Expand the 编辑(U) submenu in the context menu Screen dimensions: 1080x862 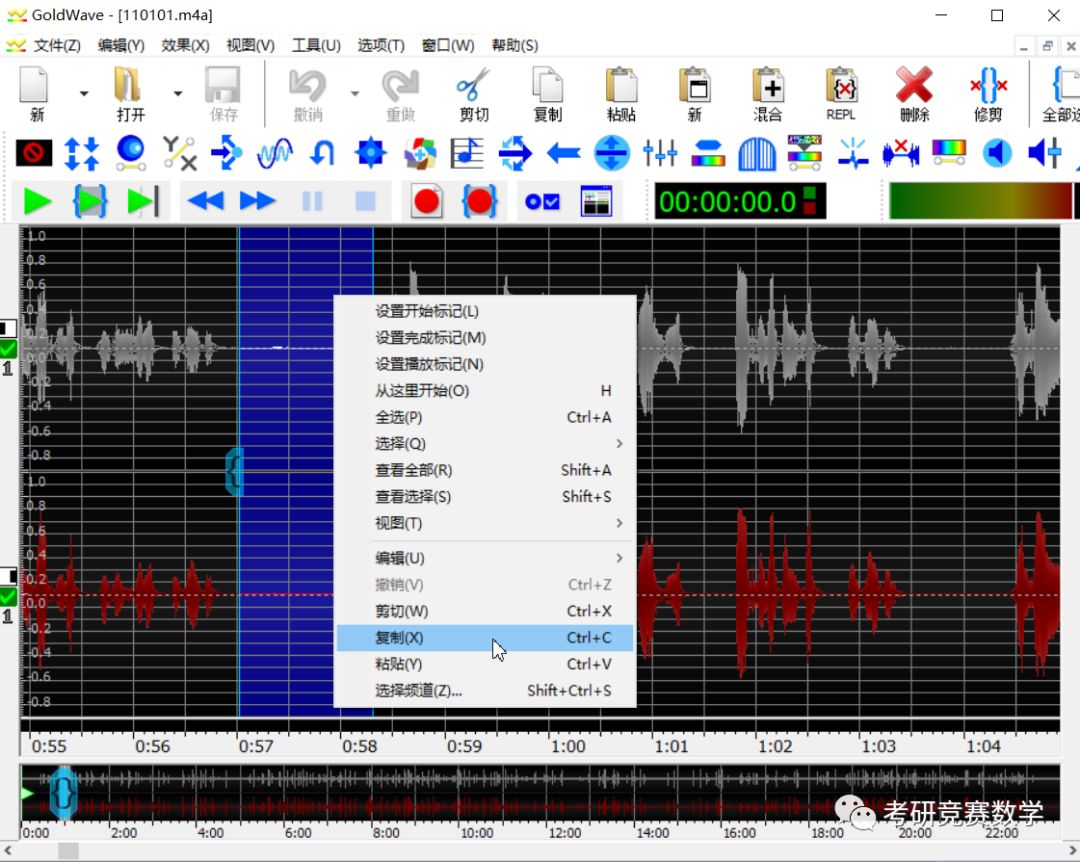485,558
